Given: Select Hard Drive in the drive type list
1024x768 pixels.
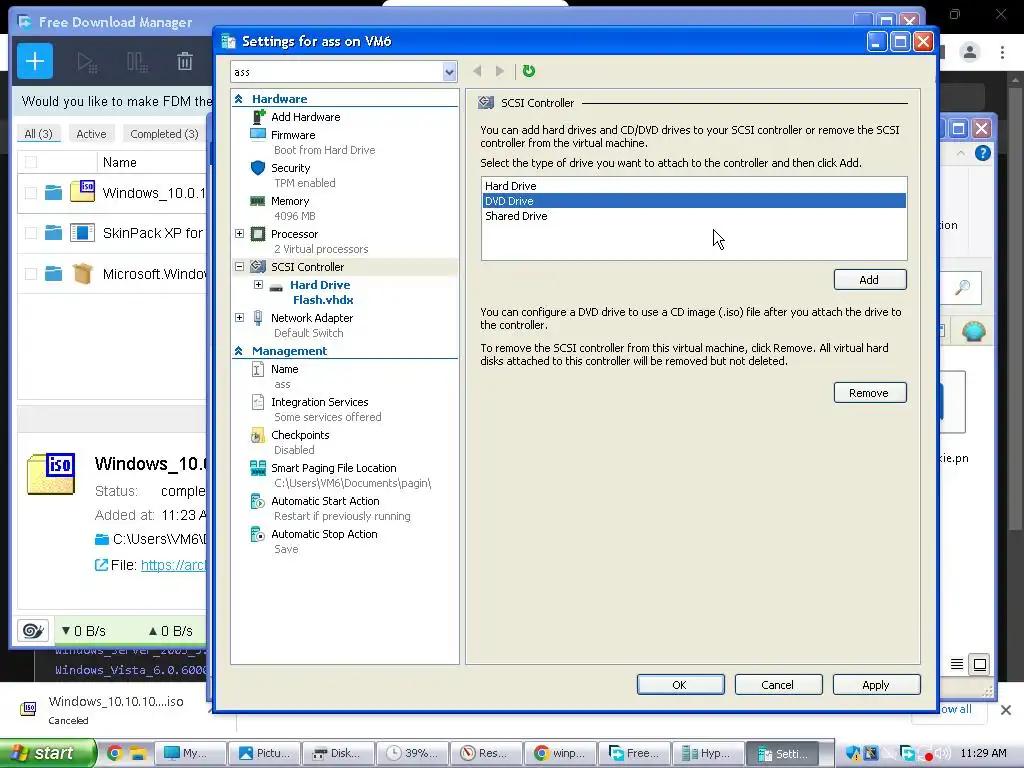Looking at the screenshot, I should [x=694, y=186].
